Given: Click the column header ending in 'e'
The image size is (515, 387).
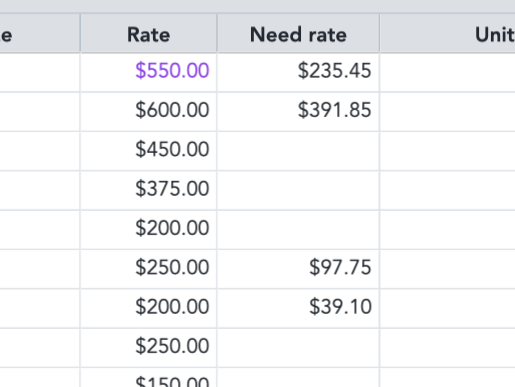Looking at the screenshot, I should (40, 34).
